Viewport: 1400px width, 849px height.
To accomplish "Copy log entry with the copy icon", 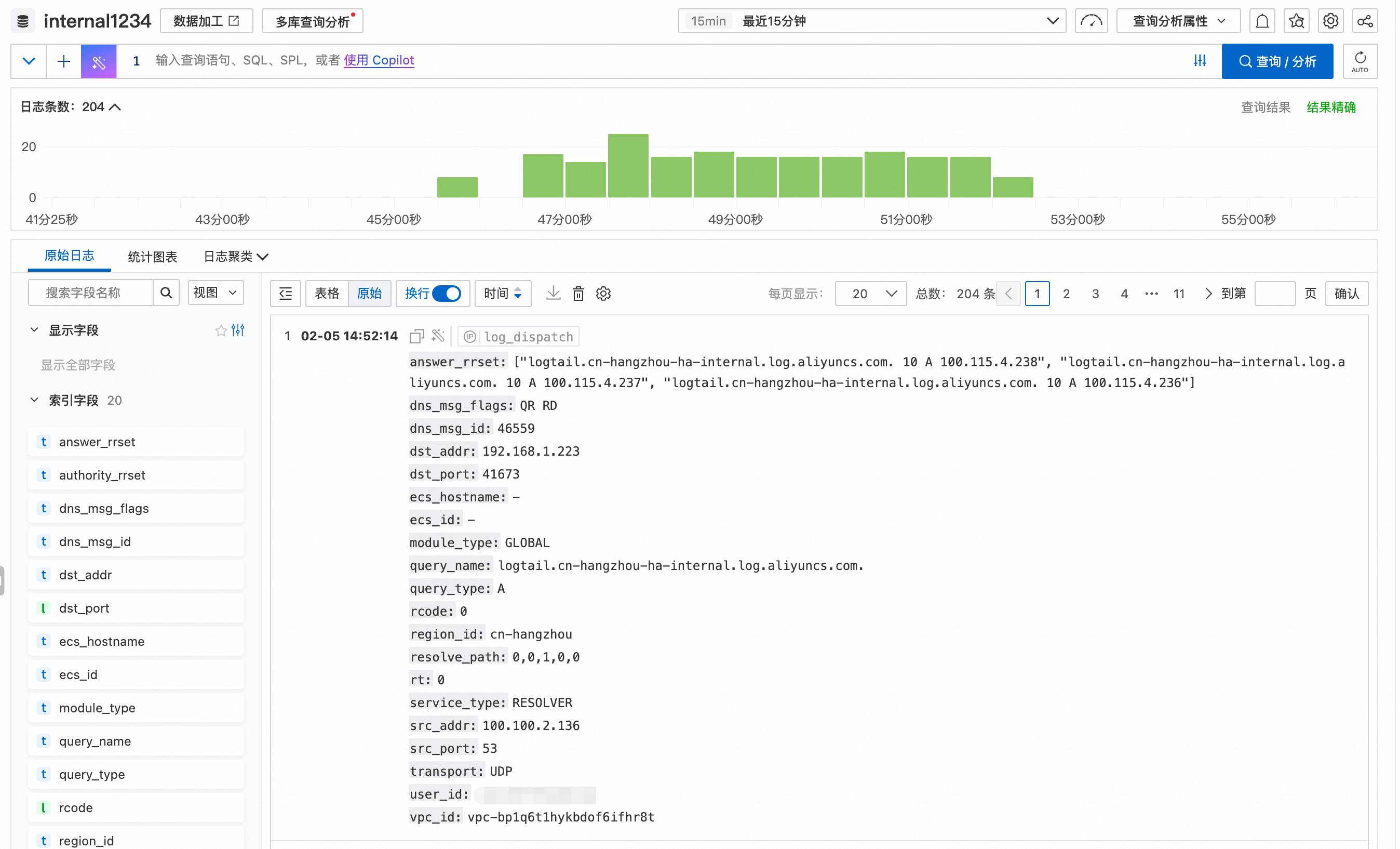I will [416, 336].
